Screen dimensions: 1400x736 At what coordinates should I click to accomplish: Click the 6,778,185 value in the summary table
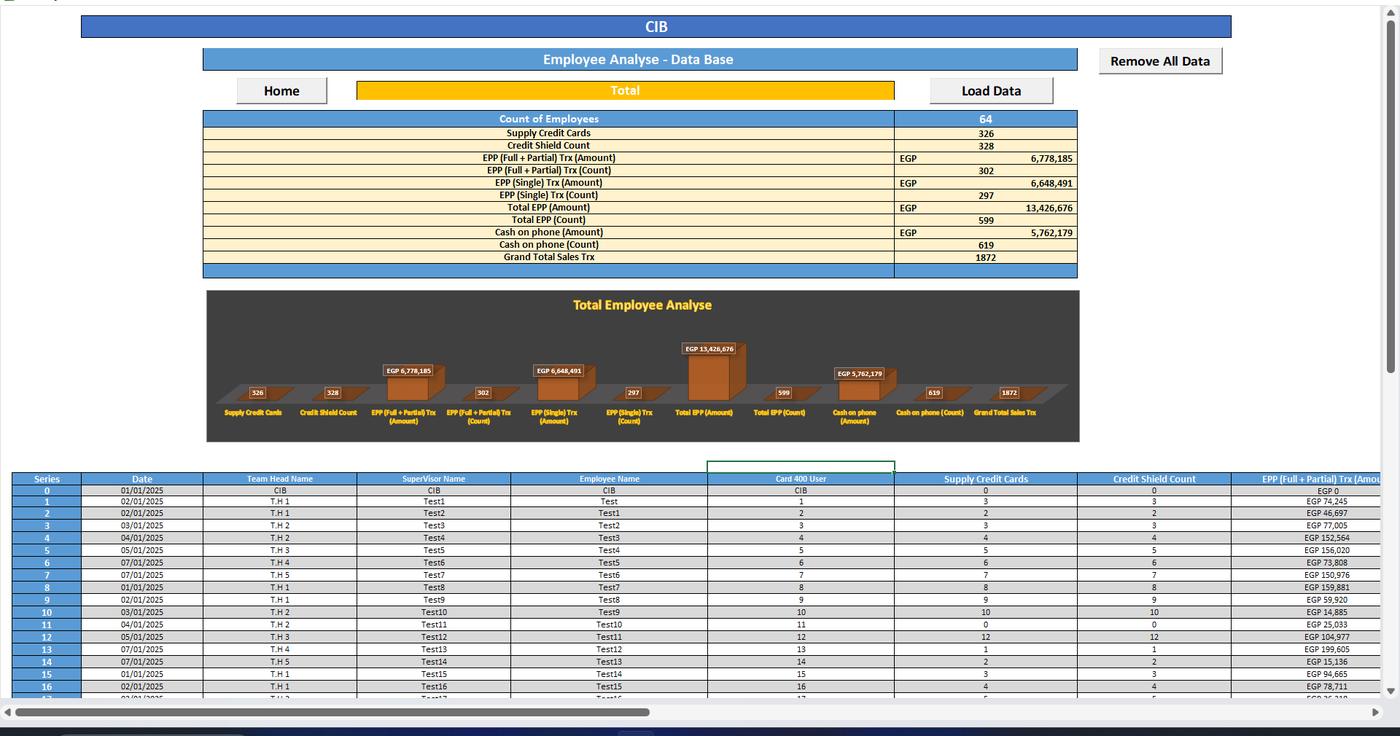click(986, 158)
